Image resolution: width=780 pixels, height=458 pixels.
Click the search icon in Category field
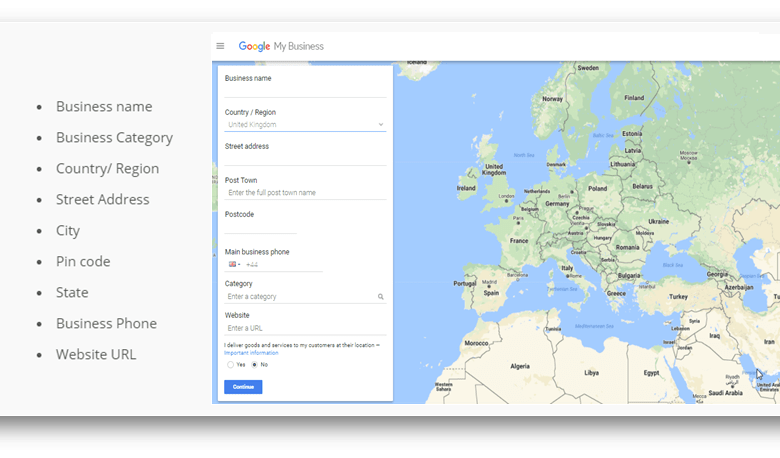[381, 297]
